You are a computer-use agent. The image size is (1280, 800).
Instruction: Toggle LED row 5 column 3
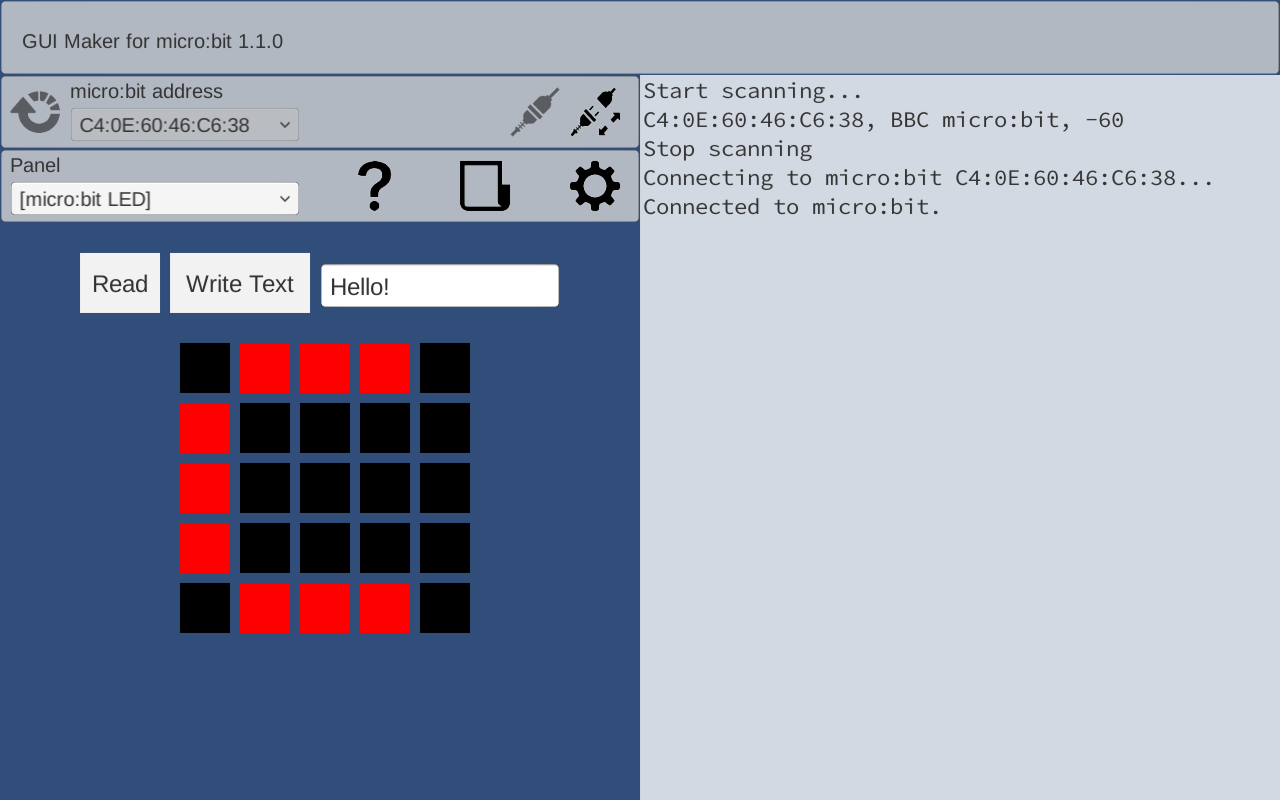point(325,608)
